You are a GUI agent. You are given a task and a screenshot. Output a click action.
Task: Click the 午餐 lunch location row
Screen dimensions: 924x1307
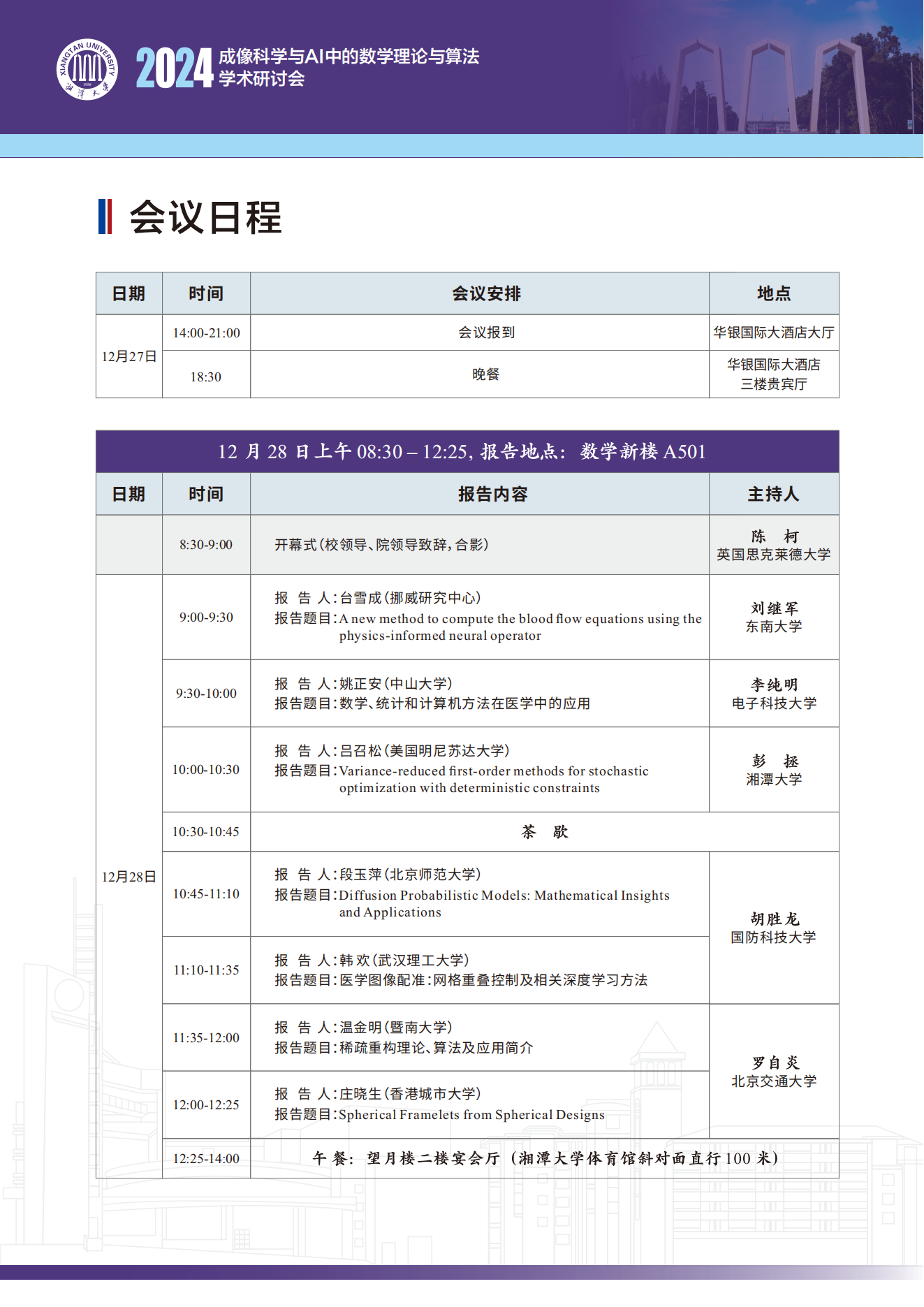(545, 1158)
